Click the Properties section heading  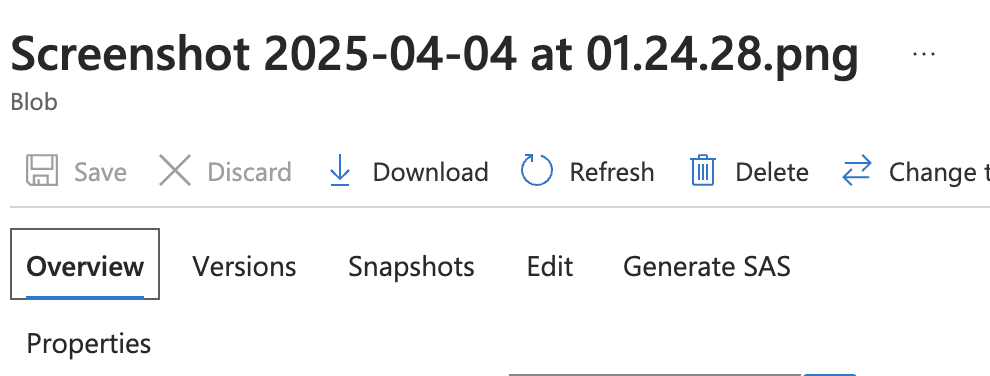click(89, 344)
